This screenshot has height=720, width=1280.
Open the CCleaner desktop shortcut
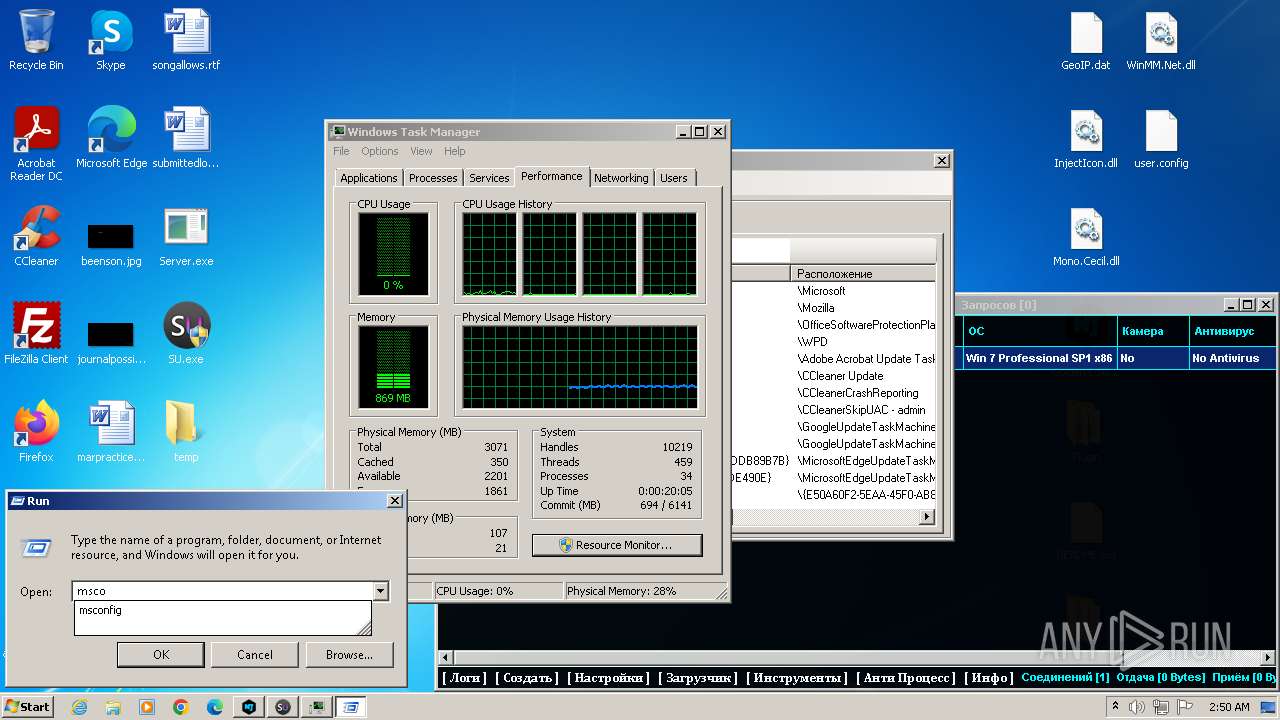[36, 236]
